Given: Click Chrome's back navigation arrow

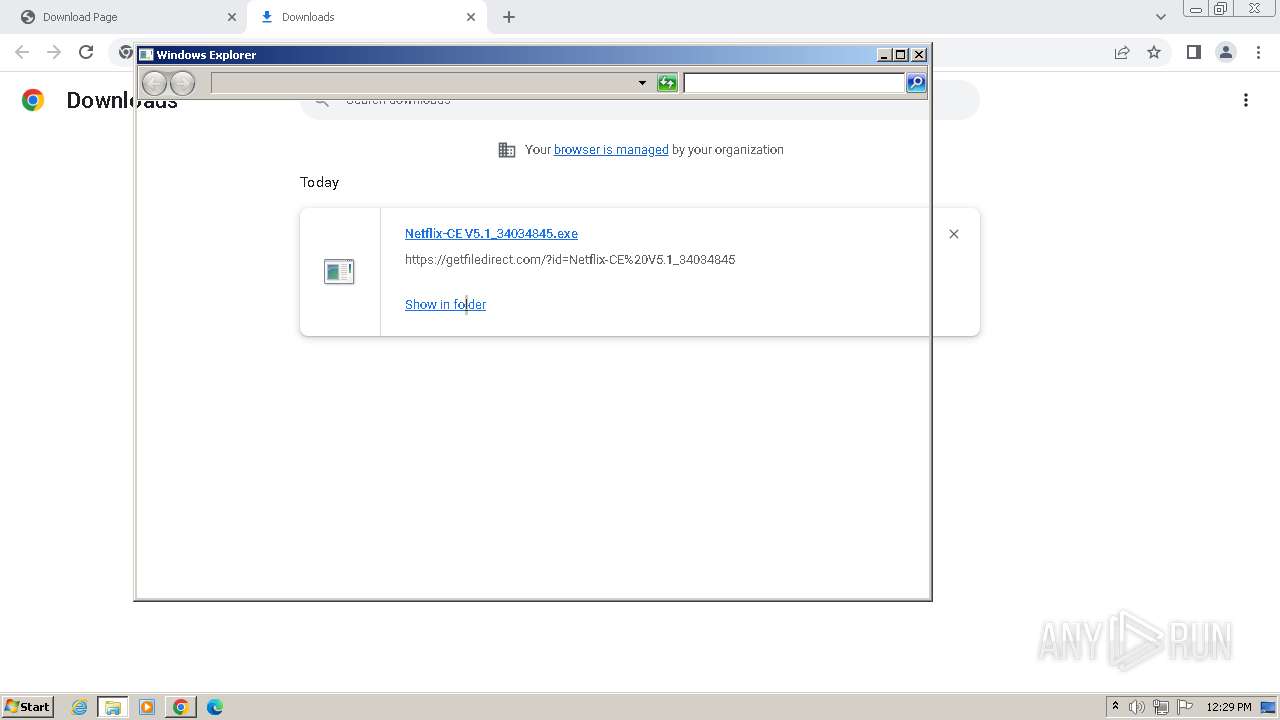Looking at the screenshot, I should click(x=22, y=52).
